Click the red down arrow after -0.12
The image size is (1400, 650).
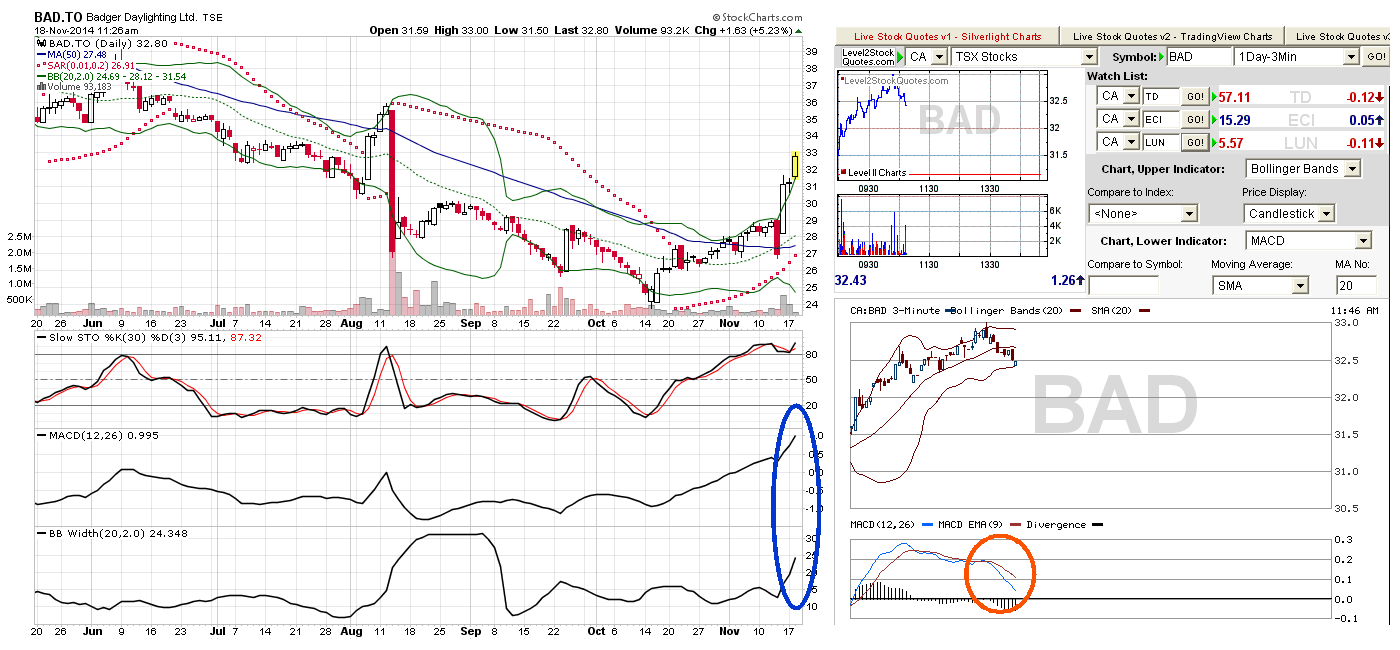click(1379, 97)
